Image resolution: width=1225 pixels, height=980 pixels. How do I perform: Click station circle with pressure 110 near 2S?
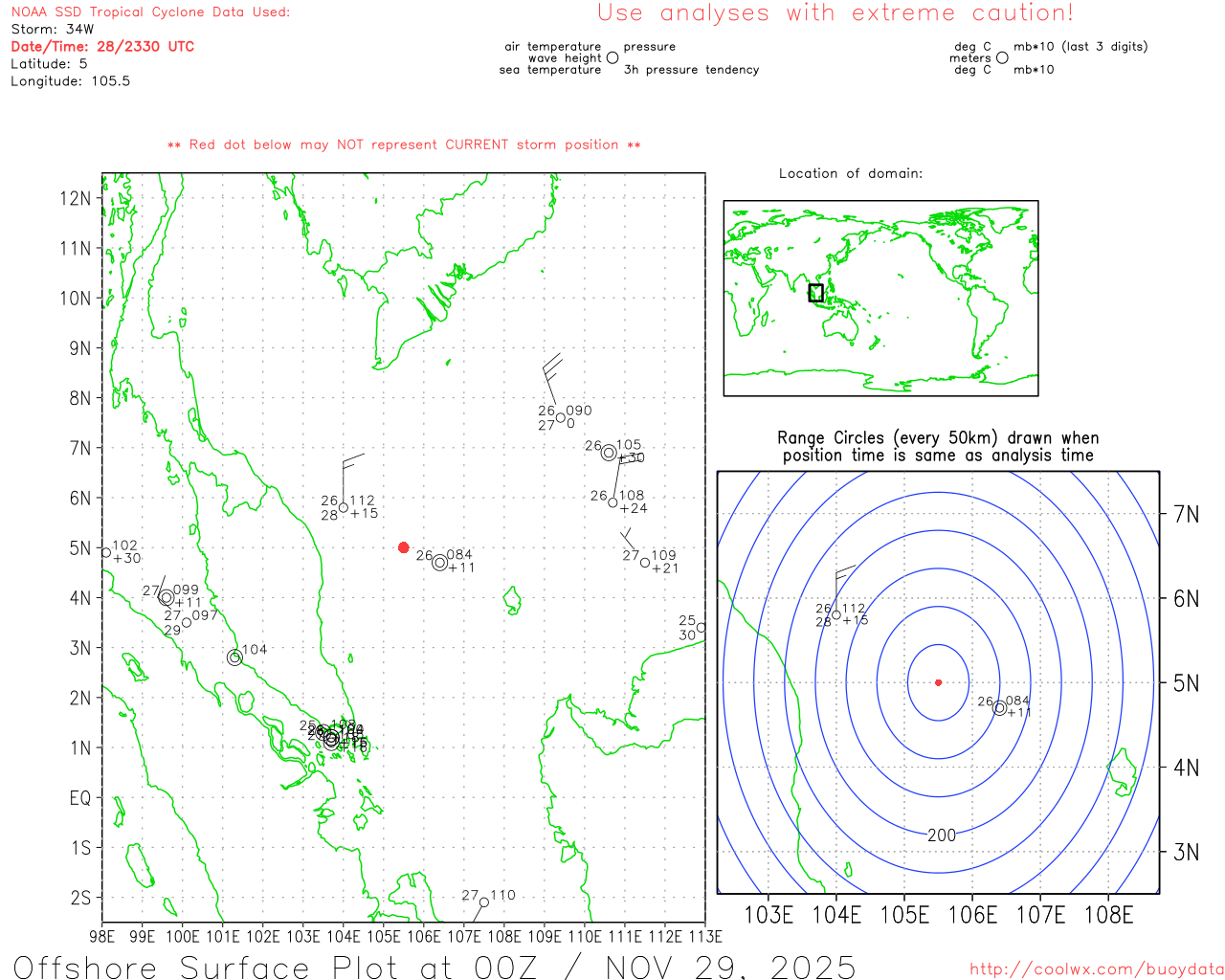[x=484, y=902]
